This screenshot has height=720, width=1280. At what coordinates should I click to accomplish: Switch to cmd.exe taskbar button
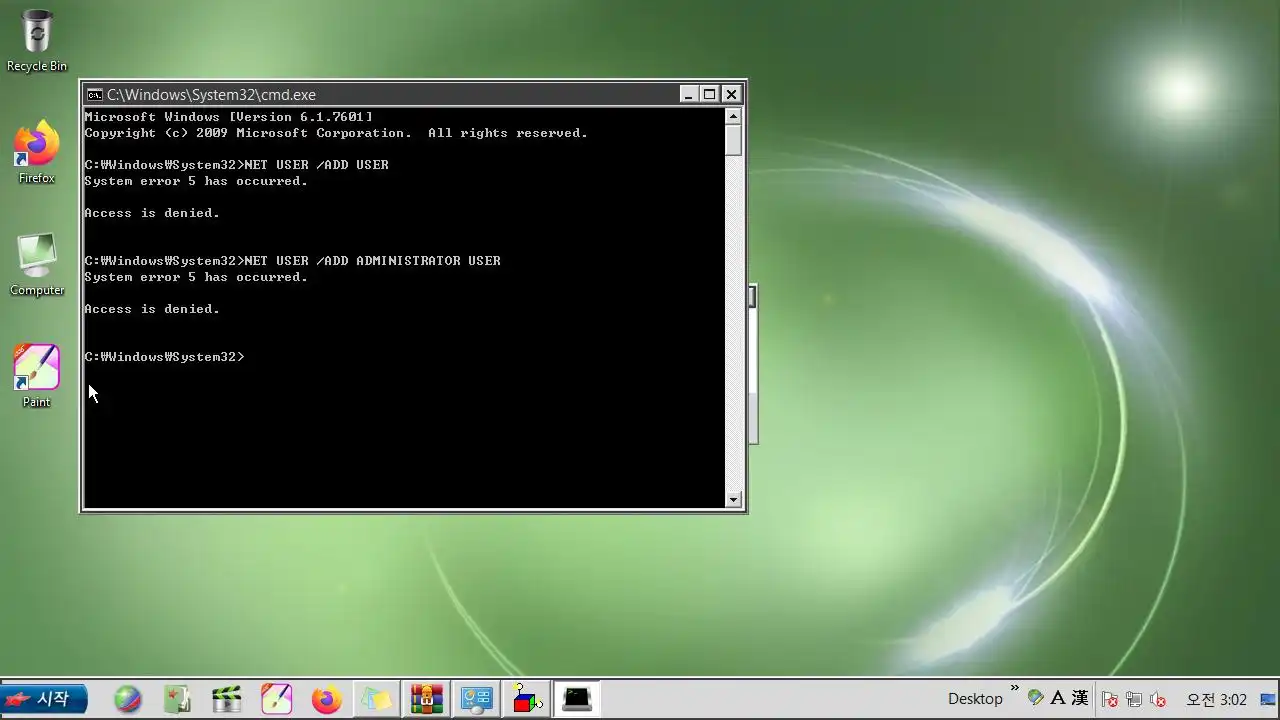click(577, 699)
